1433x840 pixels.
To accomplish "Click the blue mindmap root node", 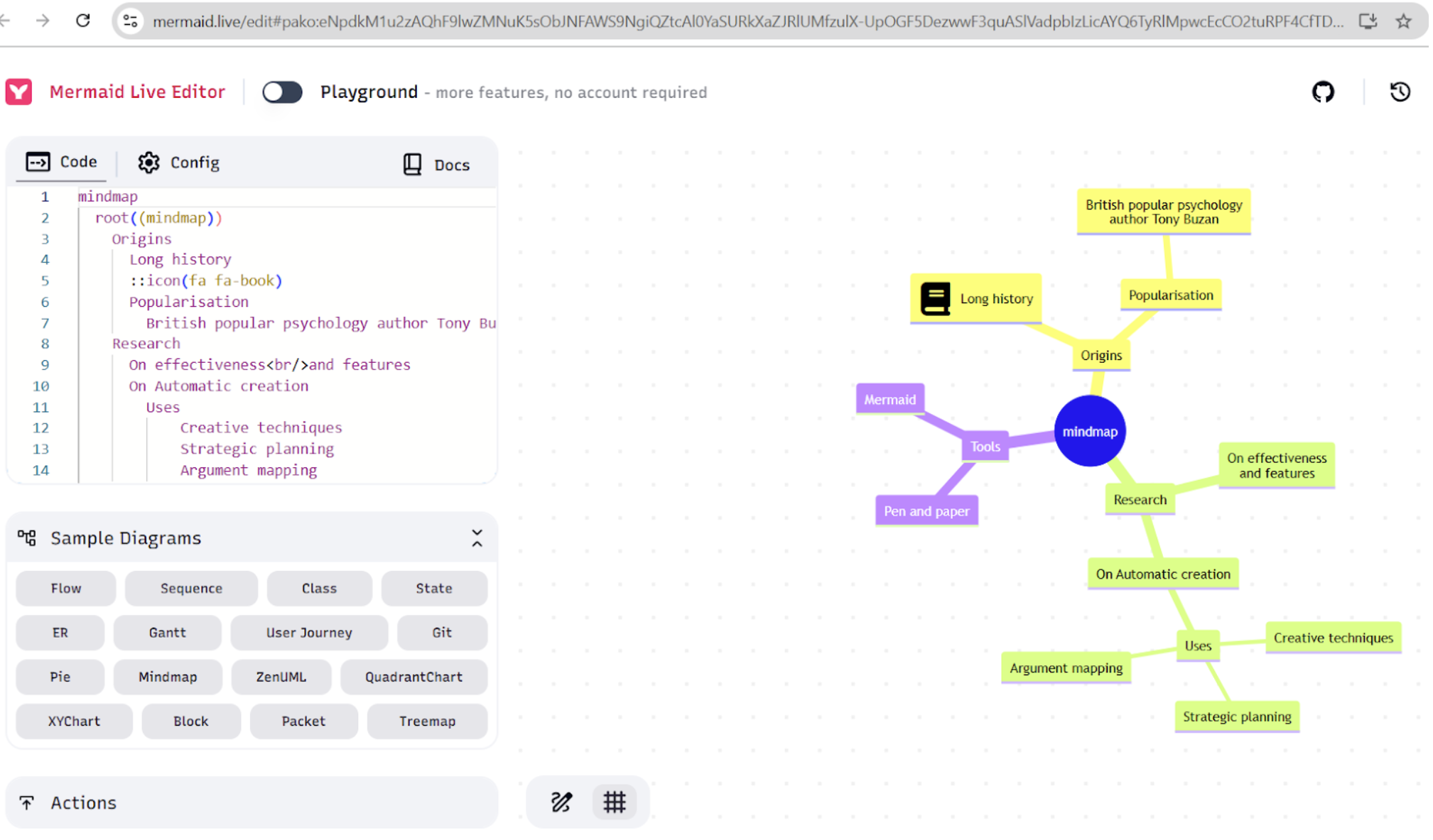I will pyautogui.click(x=1090, y=431).
